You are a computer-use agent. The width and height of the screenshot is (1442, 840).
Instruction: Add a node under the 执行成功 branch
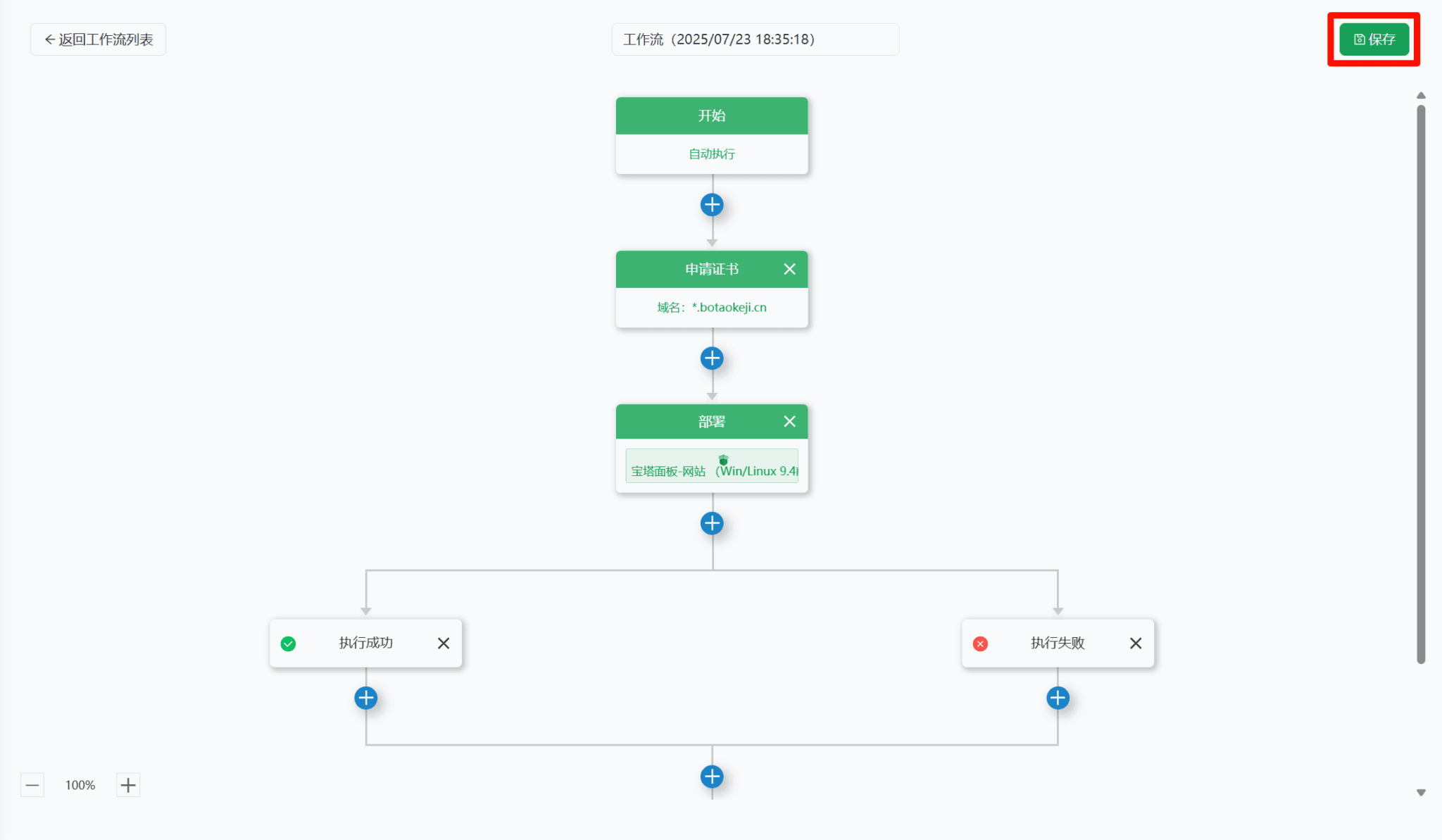(365, 697)
